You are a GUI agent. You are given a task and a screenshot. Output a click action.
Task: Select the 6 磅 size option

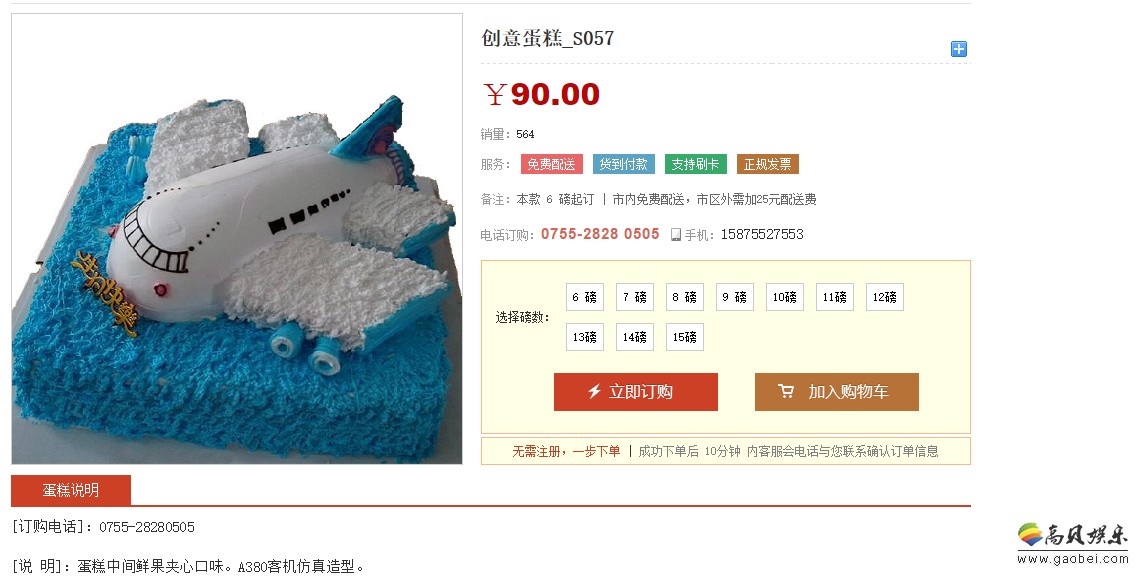click(x=584, y=297)
